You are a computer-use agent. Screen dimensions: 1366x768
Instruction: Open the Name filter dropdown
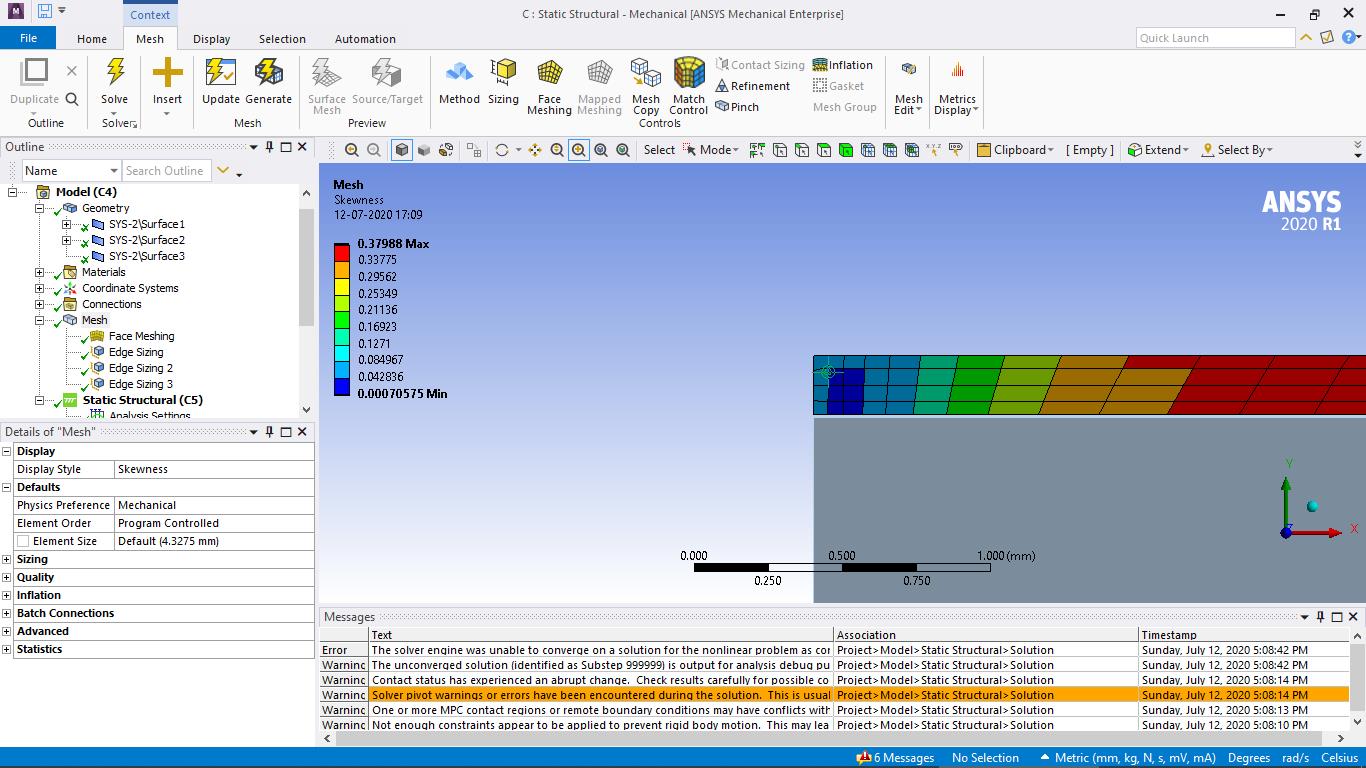coord(71,171)
